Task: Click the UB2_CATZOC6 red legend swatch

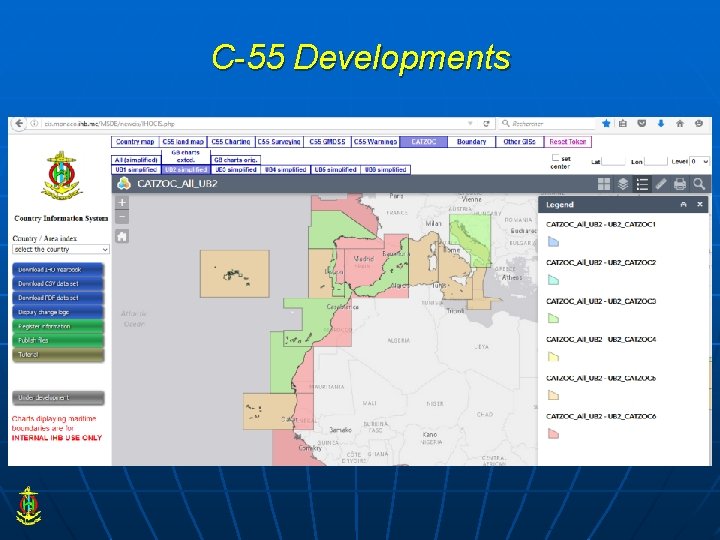Action: [553, 433]
